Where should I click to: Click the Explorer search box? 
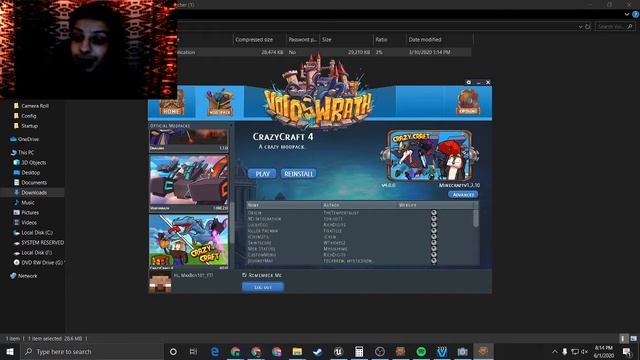point(615,27)
